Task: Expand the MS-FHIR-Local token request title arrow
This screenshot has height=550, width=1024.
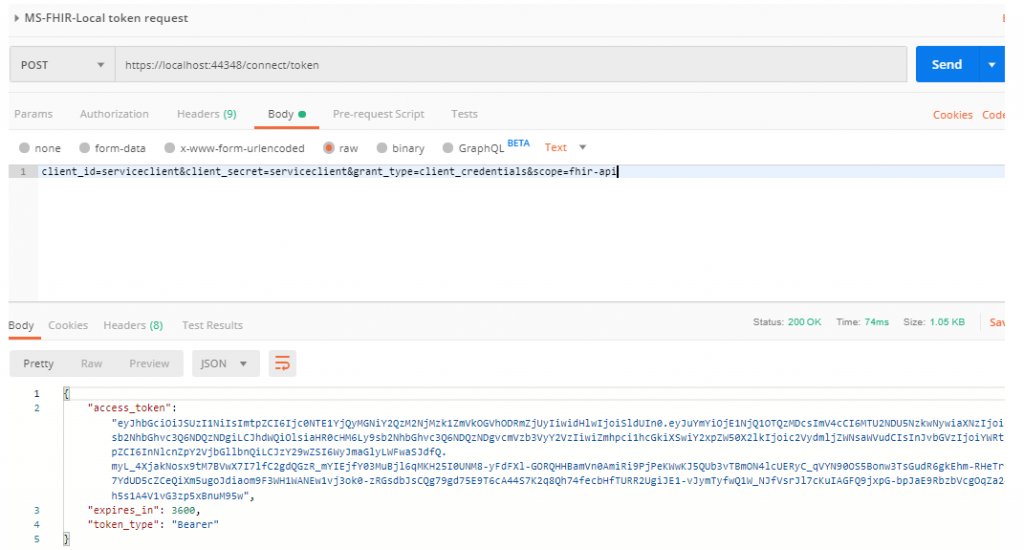Action: 17,18
